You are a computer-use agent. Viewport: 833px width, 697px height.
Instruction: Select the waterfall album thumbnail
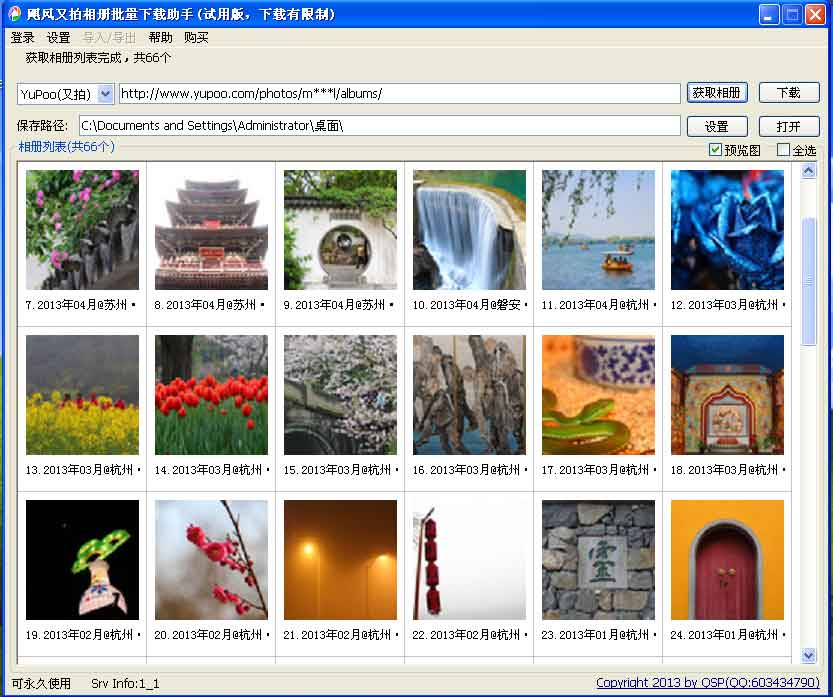coord(468,230)
